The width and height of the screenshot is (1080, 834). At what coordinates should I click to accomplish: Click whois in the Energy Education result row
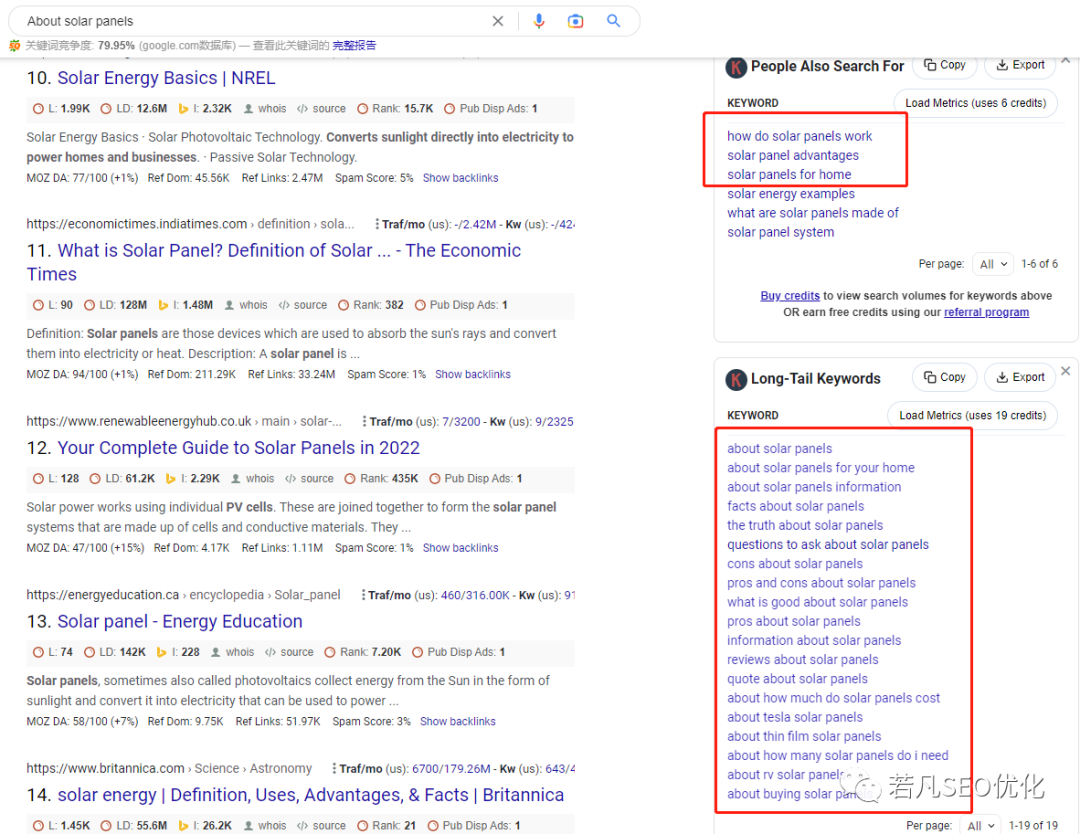coord(233,652)
